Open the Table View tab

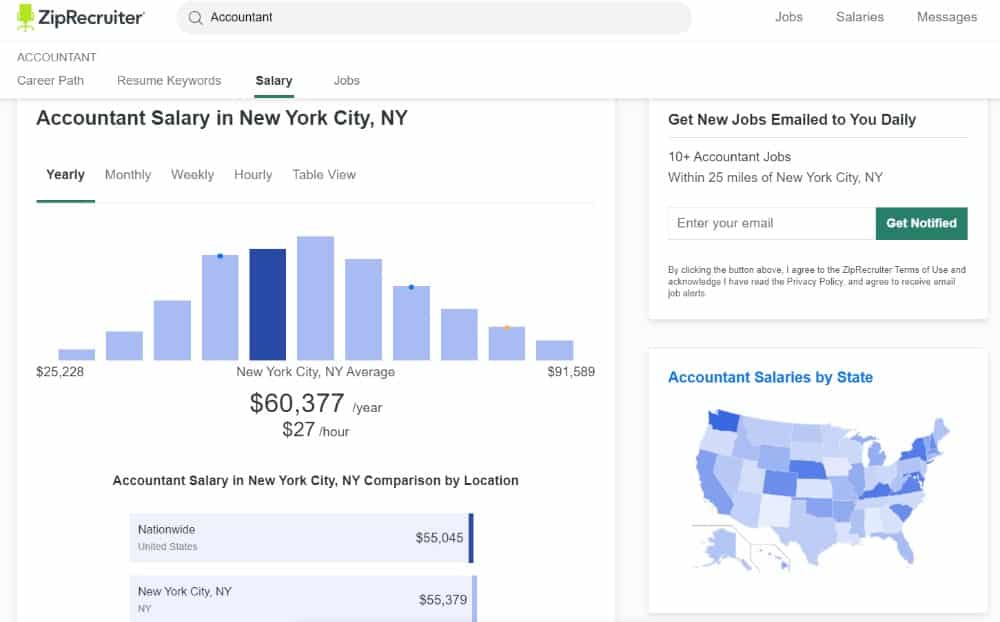[324, 175]
